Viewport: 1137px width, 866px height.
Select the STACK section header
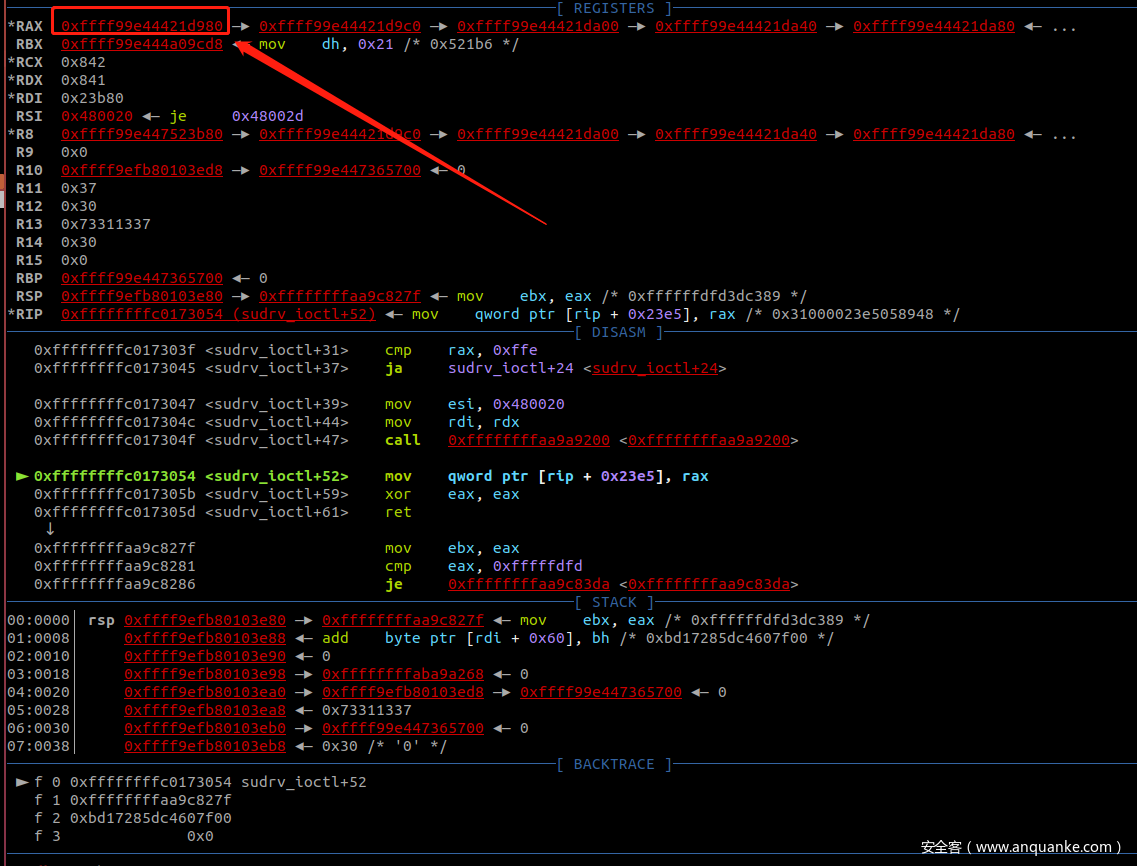(x=614, y=602)
